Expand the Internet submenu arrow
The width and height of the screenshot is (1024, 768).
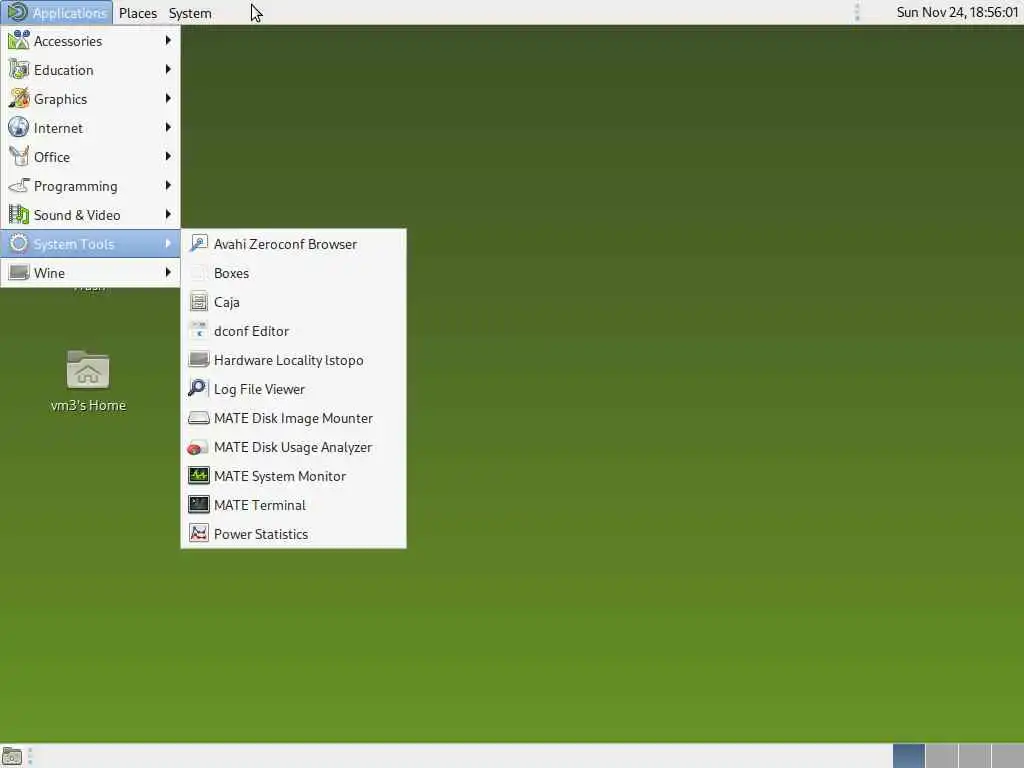coord(168,127)
